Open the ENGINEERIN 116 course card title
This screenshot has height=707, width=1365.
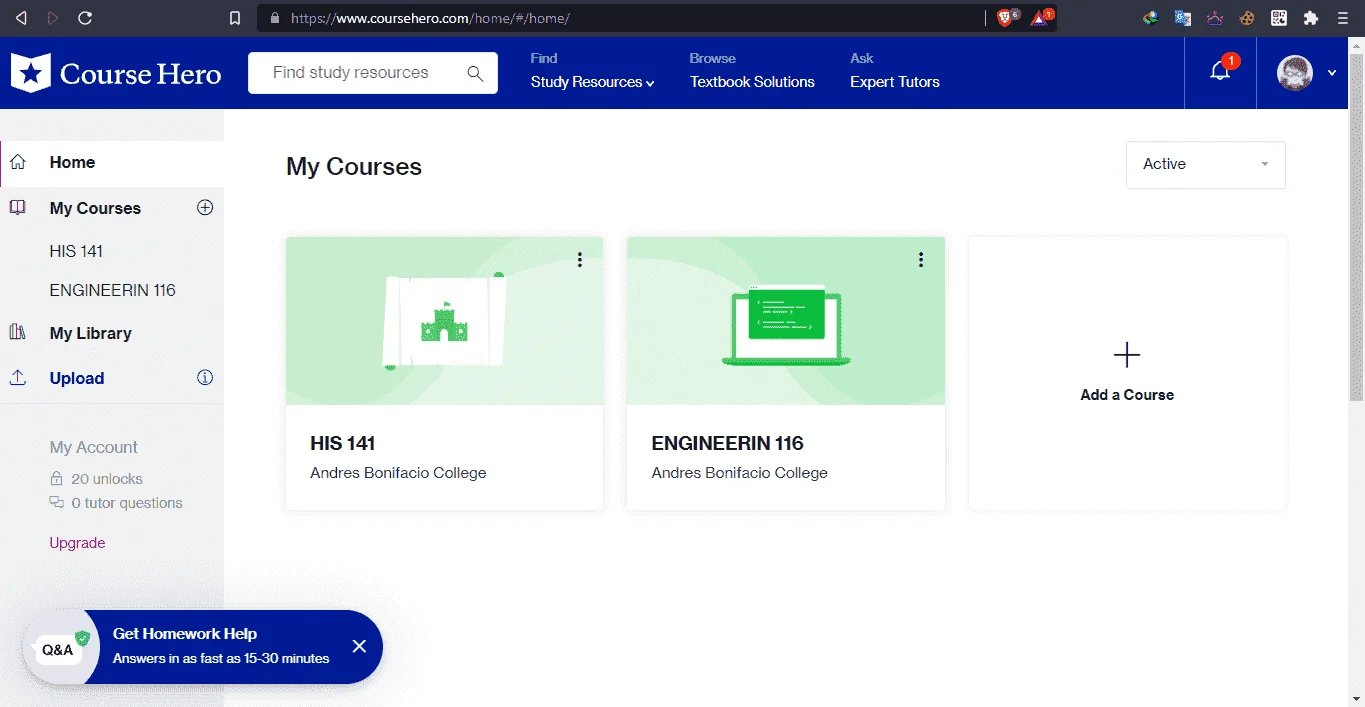(x=727, y=443)
